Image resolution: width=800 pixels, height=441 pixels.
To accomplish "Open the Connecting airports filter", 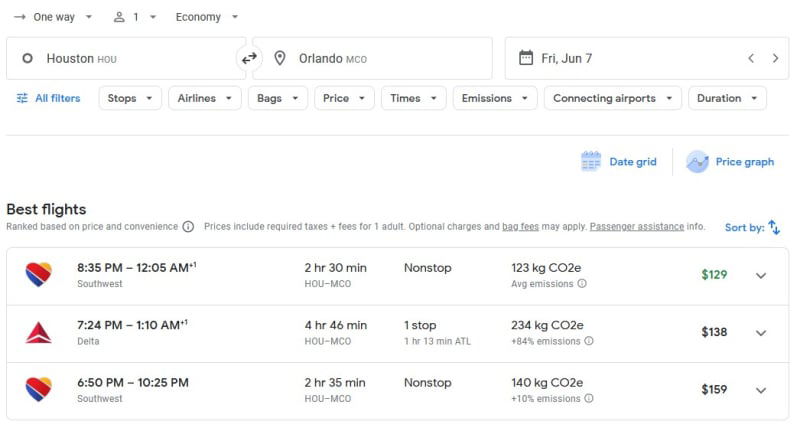I will coord(613,98).
